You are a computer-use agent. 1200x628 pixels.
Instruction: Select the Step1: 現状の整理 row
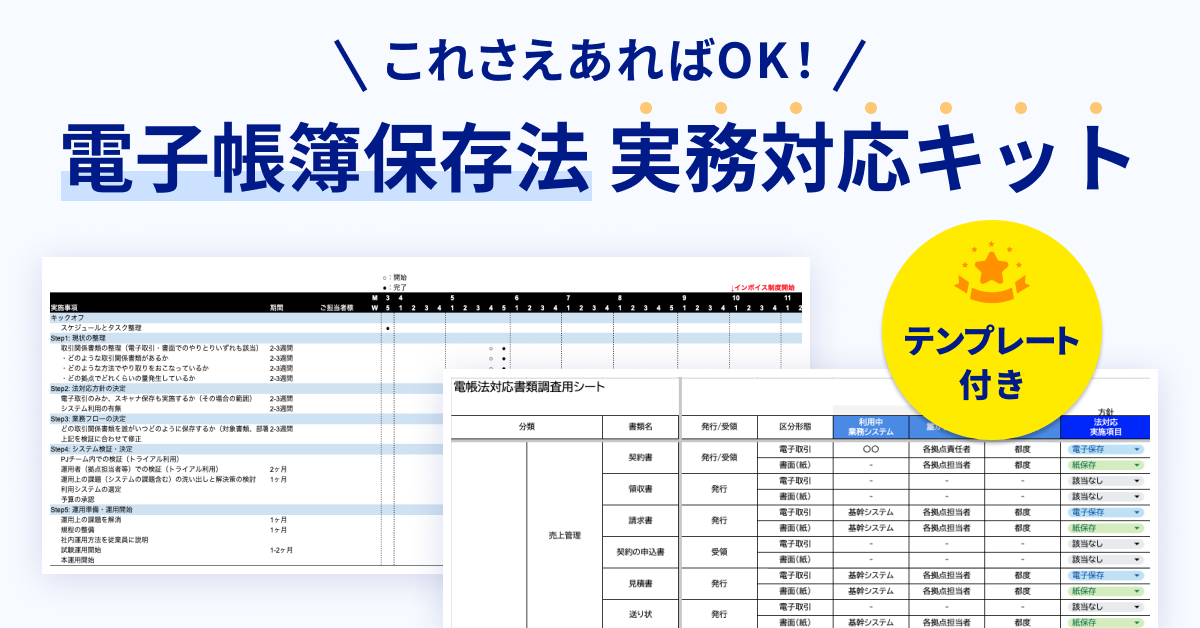[x=426, y=338]
